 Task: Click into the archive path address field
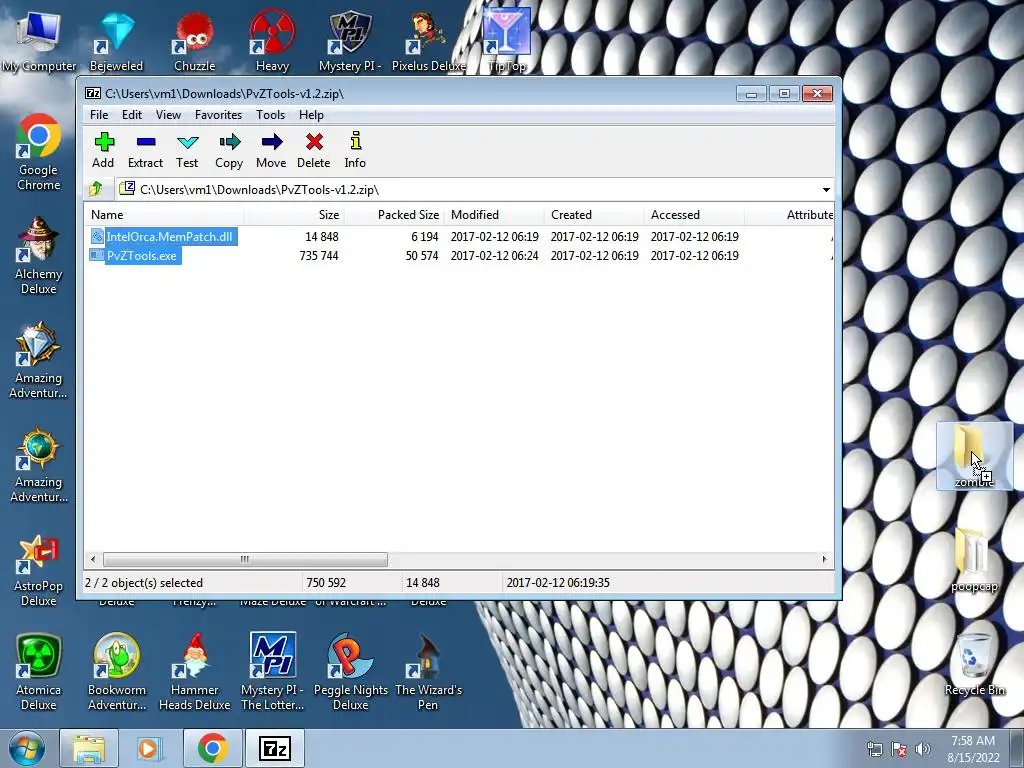click(x=470, y=189)
